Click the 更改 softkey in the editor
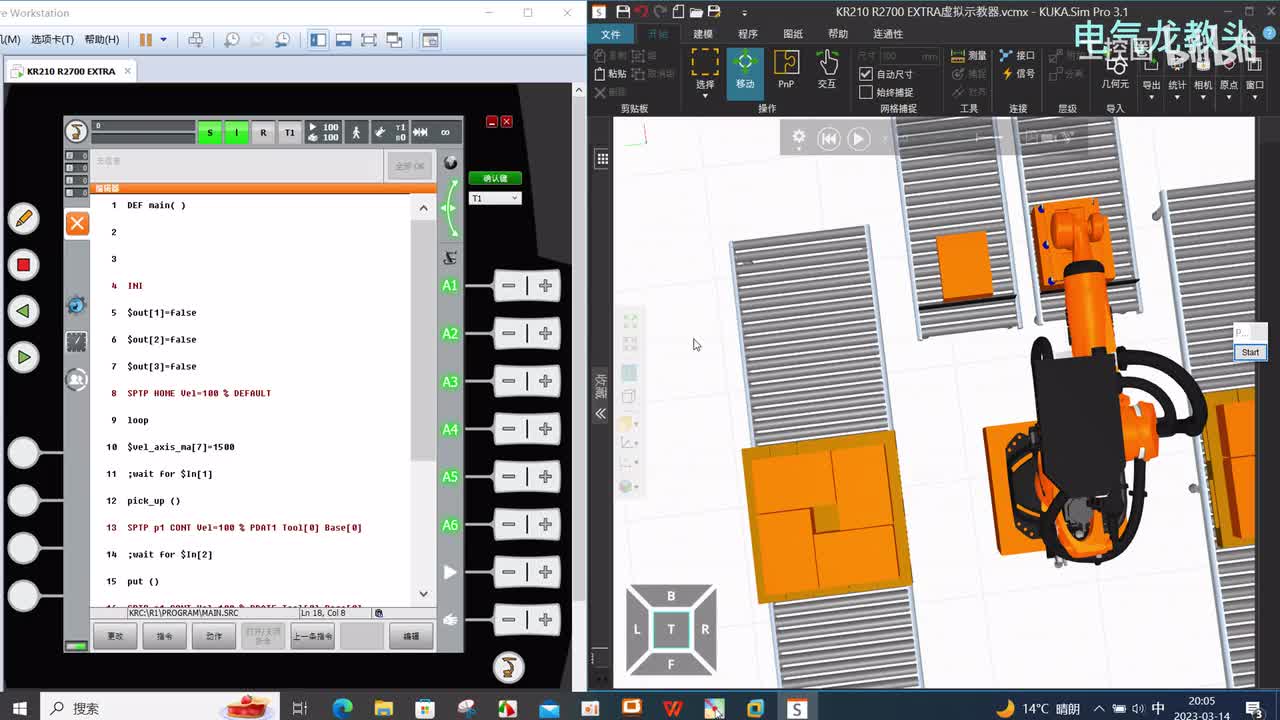Viewport: 1280px width, 720px height. pyautogui.click(x=115, y=636)
